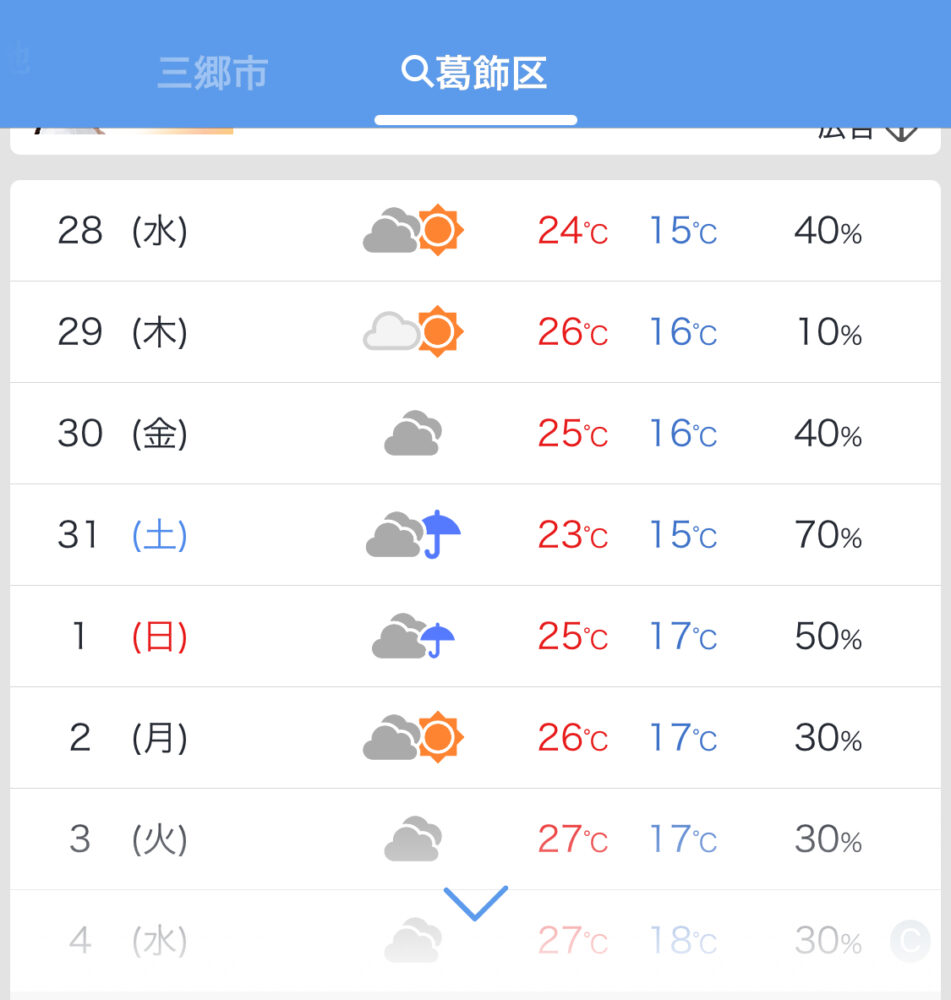This screenshot has height=1000, width=951.
Task: Tap the down arrow icon next to the 広告 ad label
Action: (x=901, y=131)
